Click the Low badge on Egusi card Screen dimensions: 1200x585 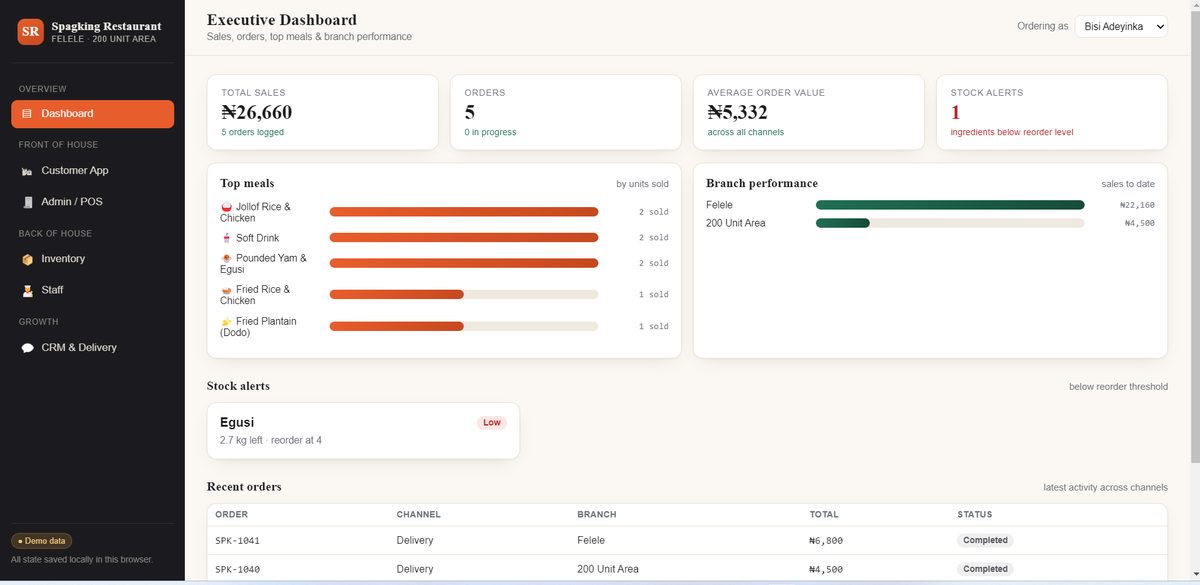(492, 423)
